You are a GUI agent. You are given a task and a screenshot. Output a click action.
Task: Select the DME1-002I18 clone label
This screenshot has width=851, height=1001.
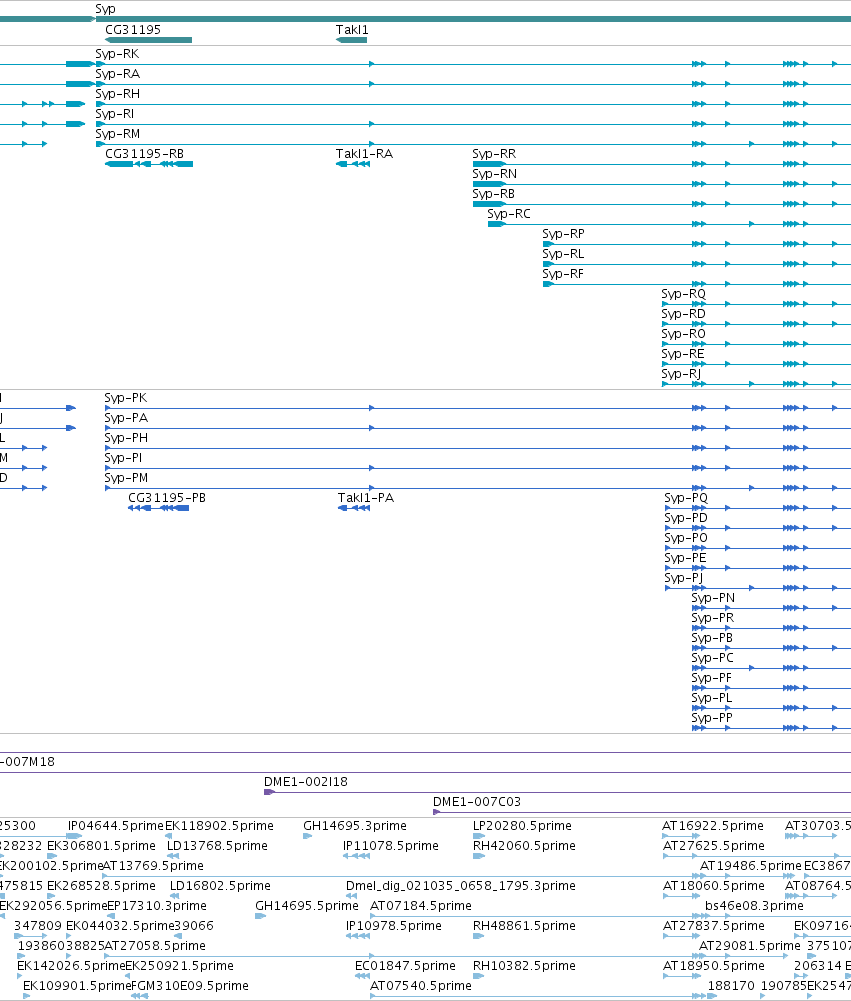(x=306, y=781)
